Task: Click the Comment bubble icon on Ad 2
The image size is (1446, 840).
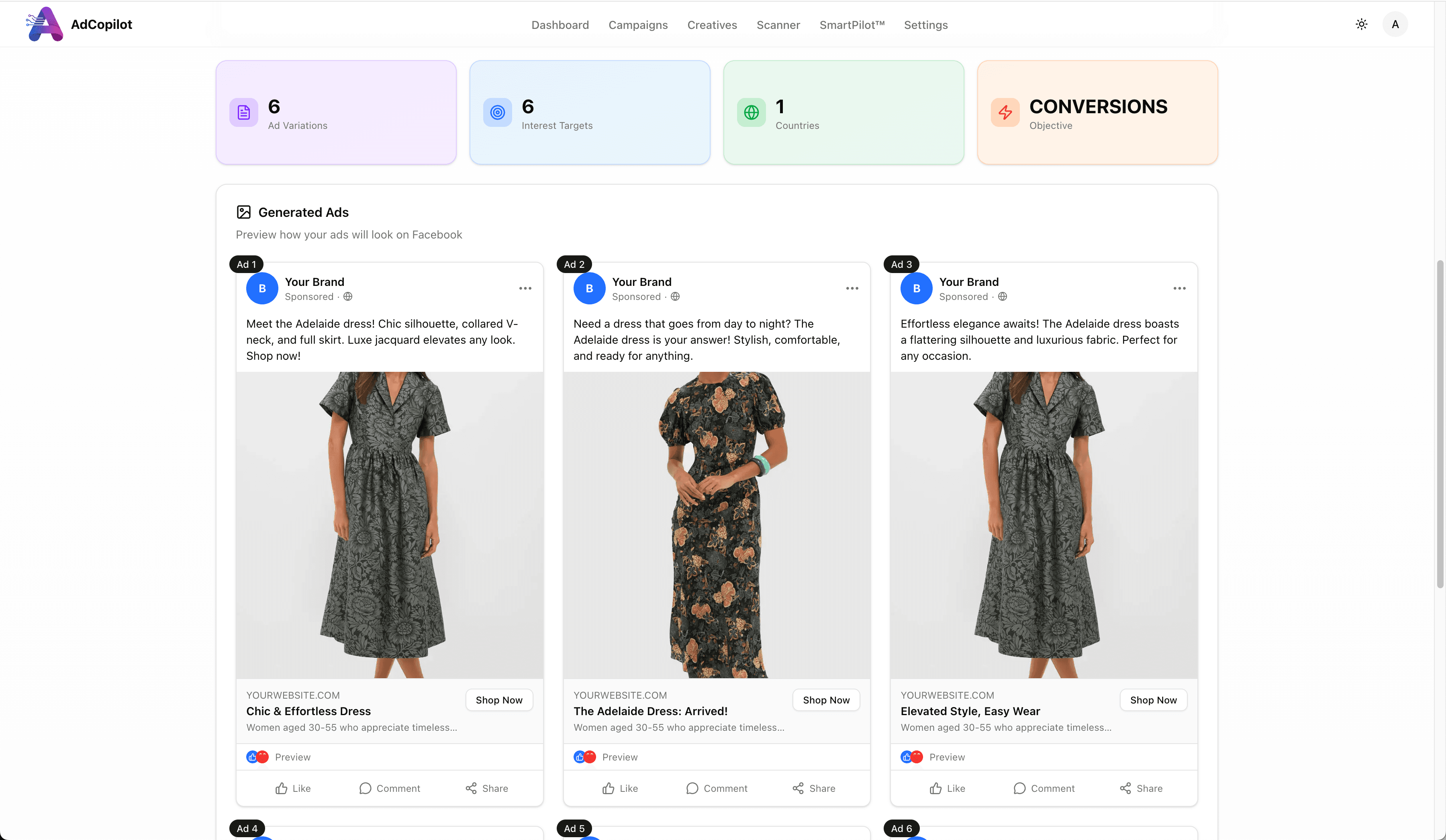Action: [x=692, y=788]
